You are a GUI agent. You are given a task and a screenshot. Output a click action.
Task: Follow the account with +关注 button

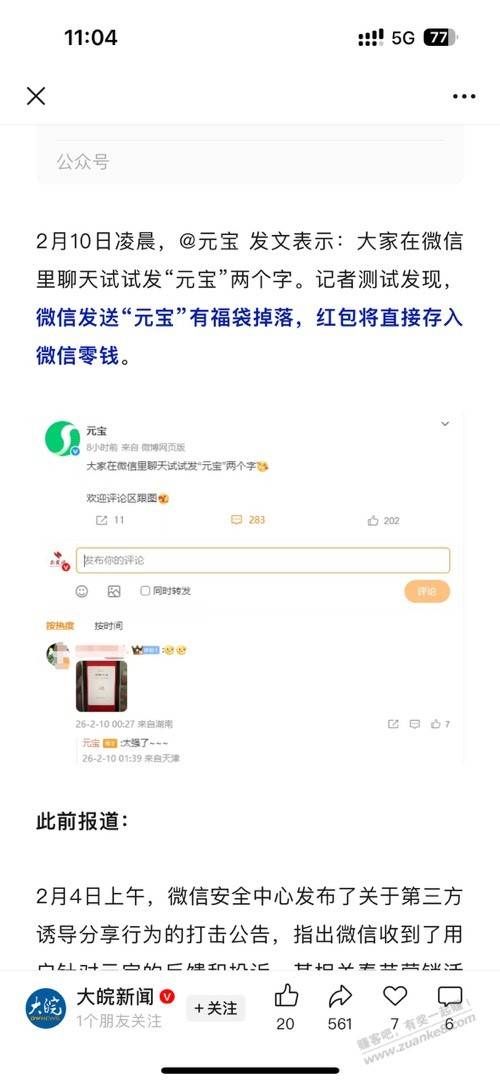pyautogui.click(x=216, y=1009)
